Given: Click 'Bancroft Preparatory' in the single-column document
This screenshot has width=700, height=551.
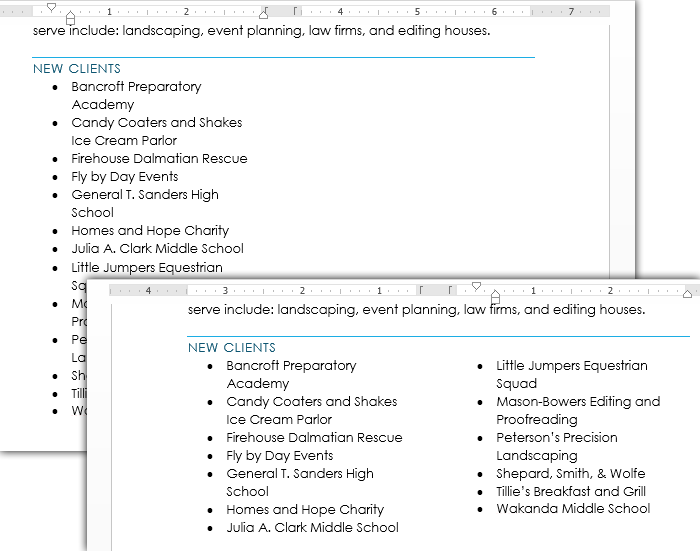Looking at the screenshot, I should point(136,87).
